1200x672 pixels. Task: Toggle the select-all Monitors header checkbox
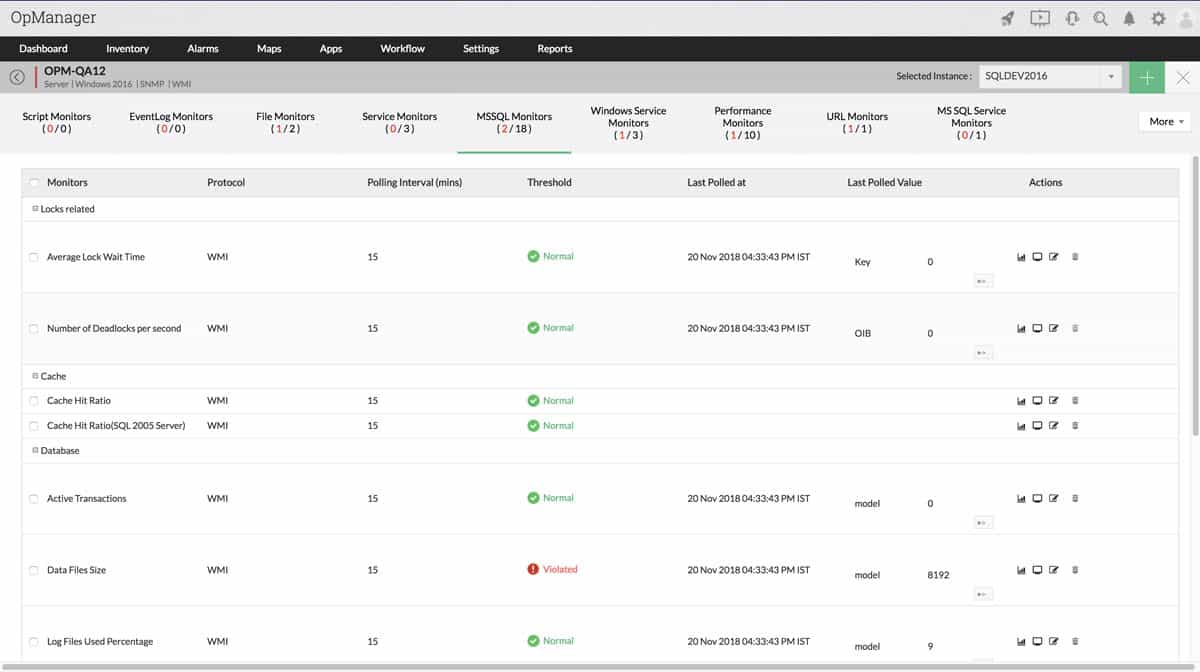point(35,183)
